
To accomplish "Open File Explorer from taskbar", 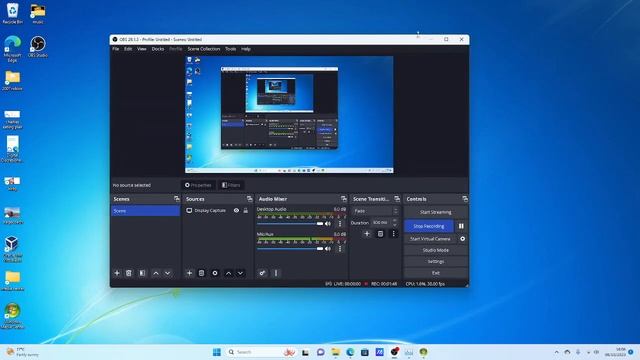I will (336, 352).
